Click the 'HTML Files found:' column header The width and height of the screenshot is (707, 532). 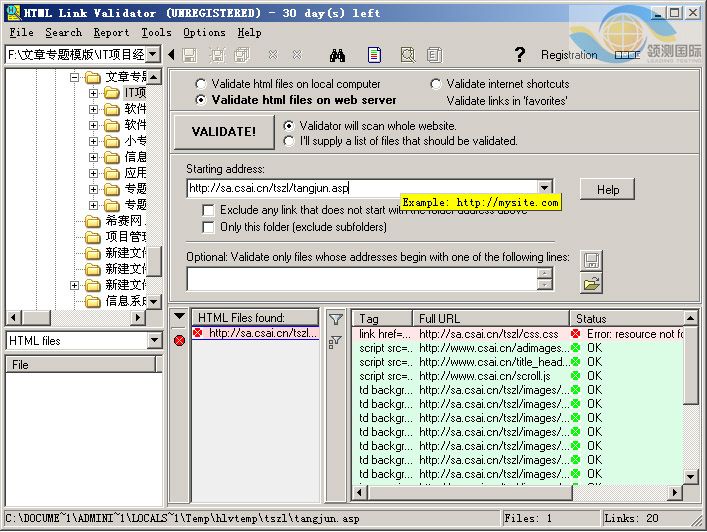255,318
